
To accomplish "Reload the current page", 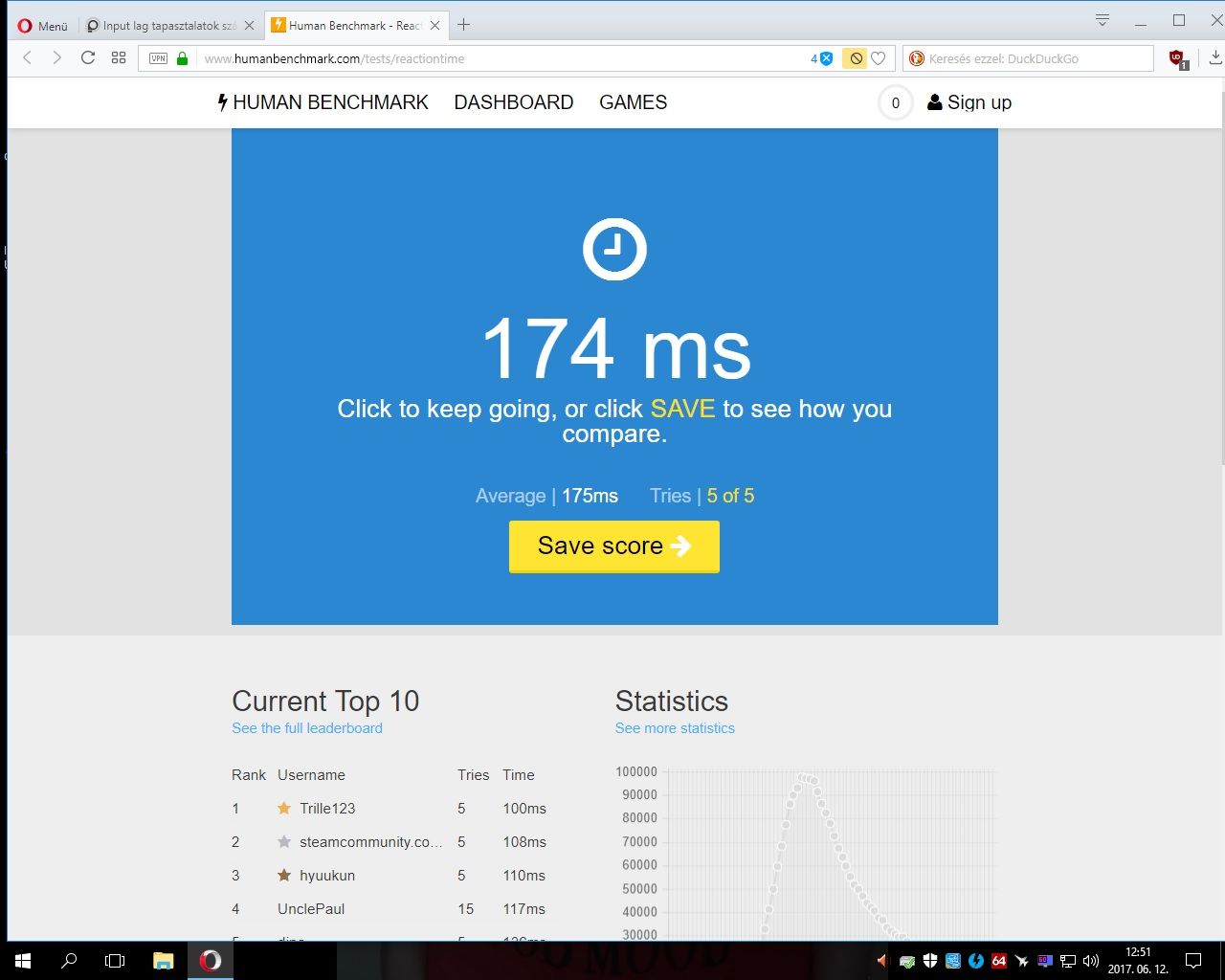I will tap(87, 57).
